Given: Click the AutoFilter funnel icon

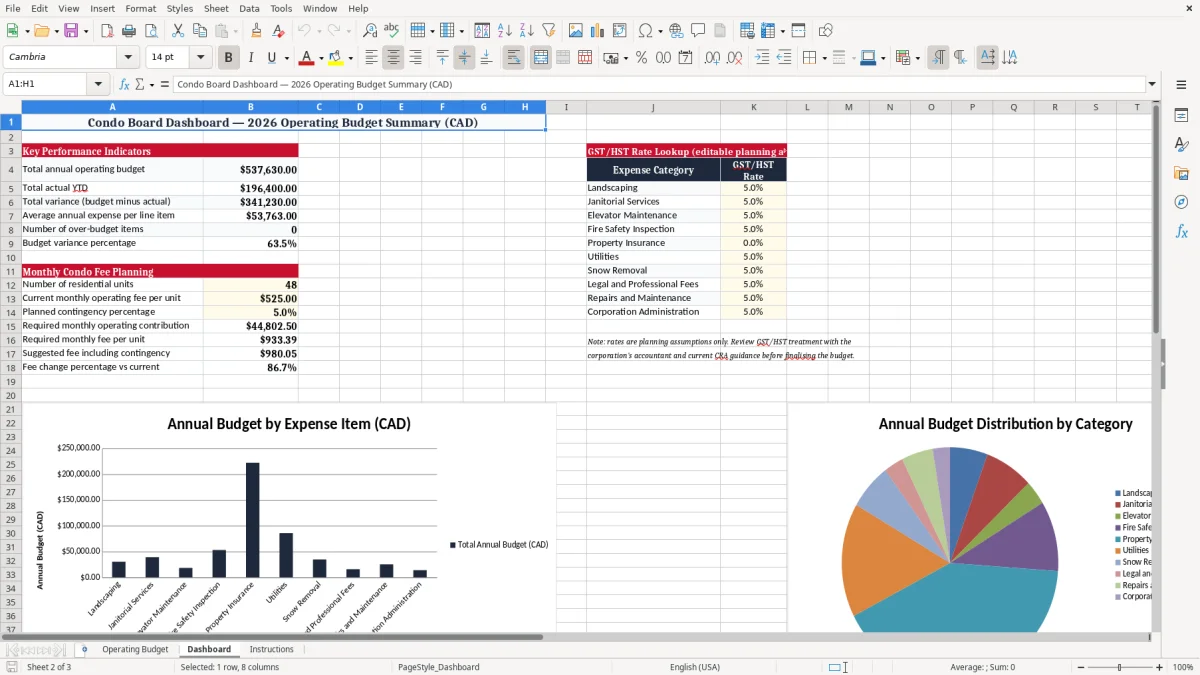Looking at the screenshot, I should [548, 31].
